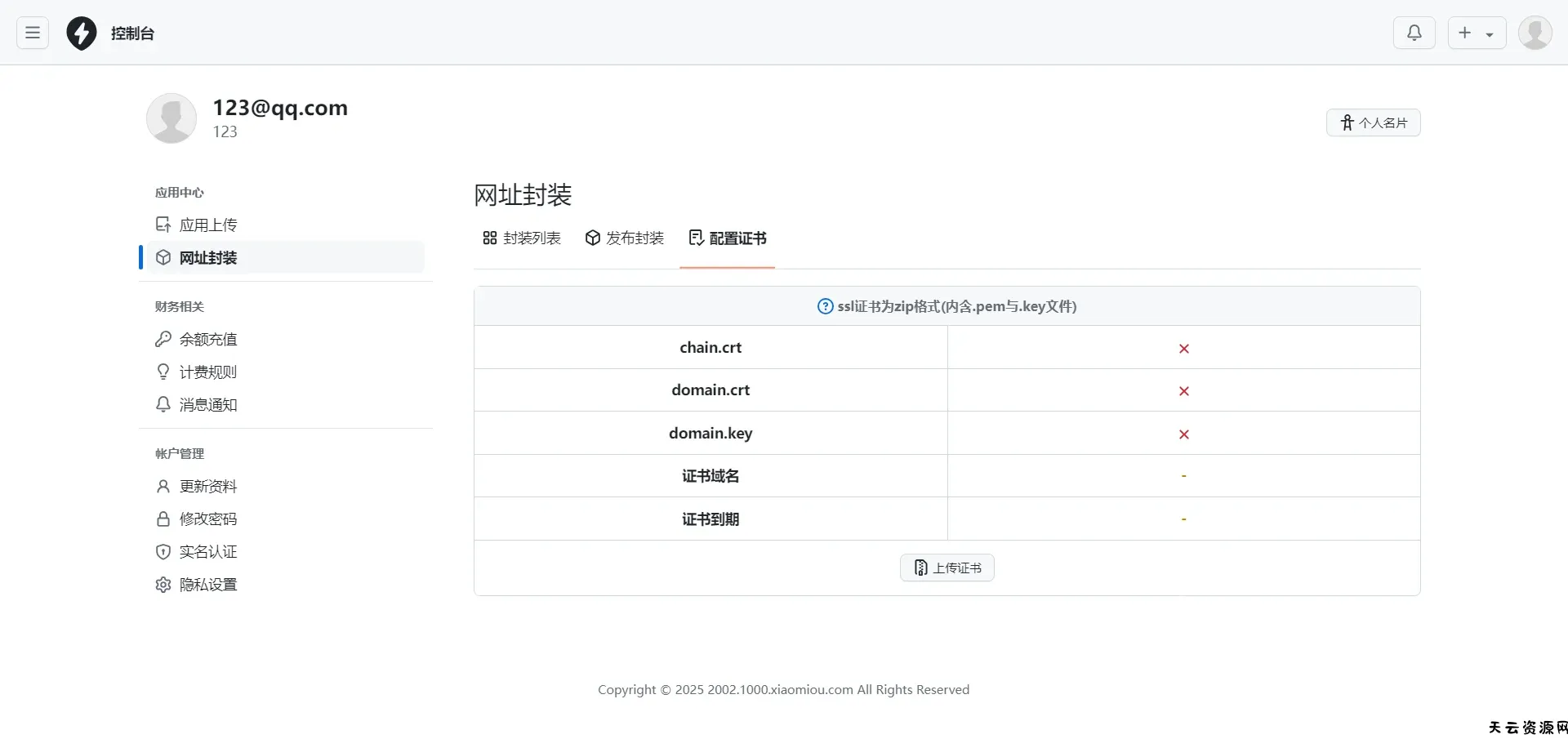Click the 隐私设置 gear icon
The width and height of the screenshot is (1568, 748).
(163, 585)
